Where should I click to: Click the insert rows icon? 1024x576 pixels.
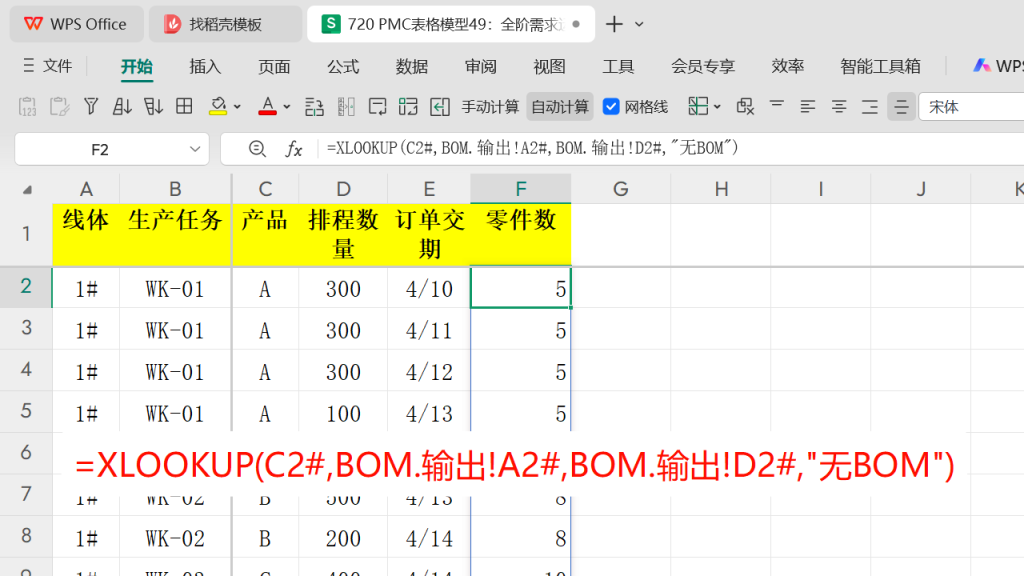314,106
